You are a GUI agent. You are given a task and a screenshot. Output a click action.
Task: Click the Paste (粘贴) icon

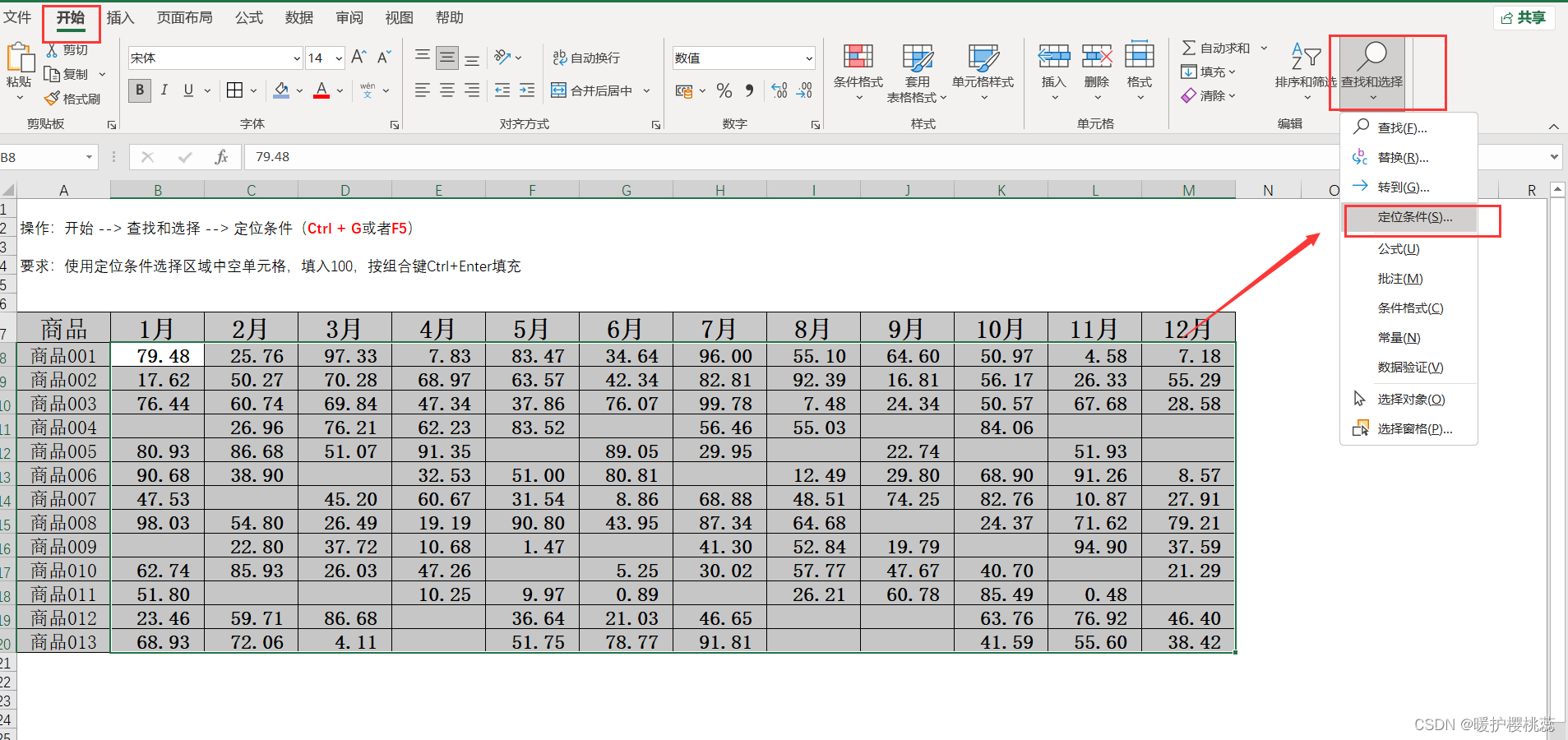pyautogui.click(x=20, y=59)
